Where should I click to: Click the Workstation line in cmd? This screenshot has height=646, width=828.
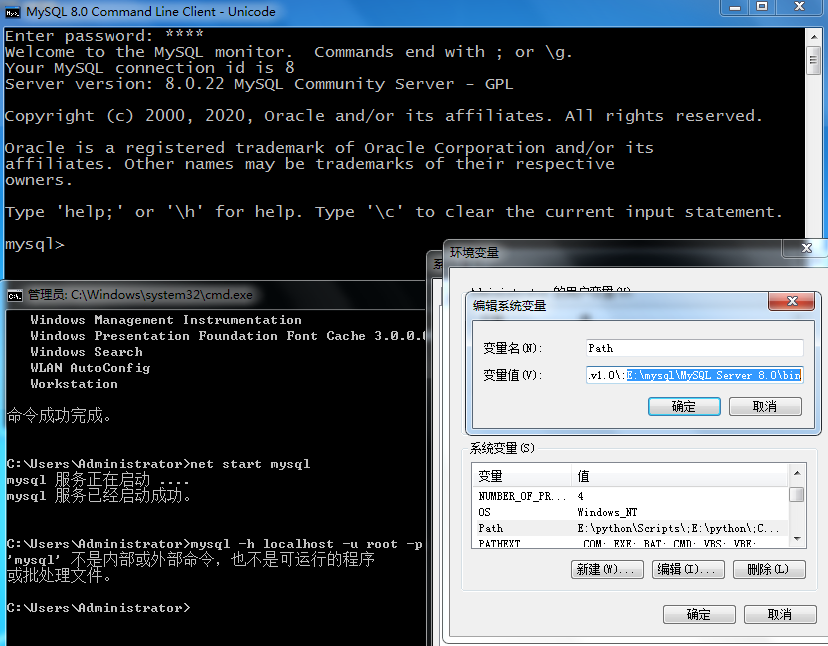74,384
